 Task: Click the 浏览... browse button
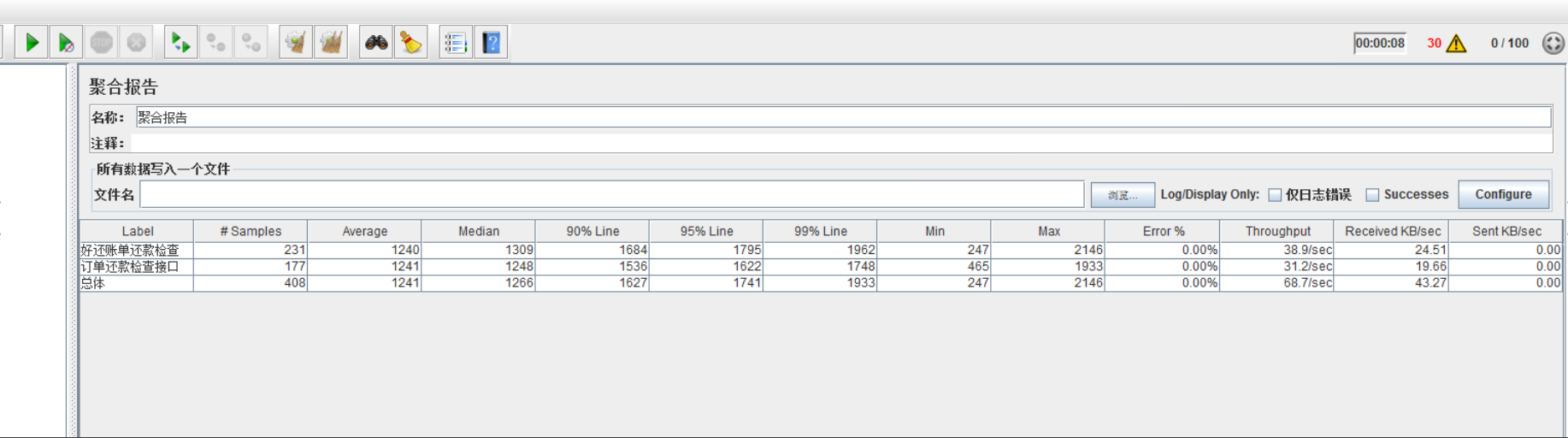click(x=1123, y=195)
